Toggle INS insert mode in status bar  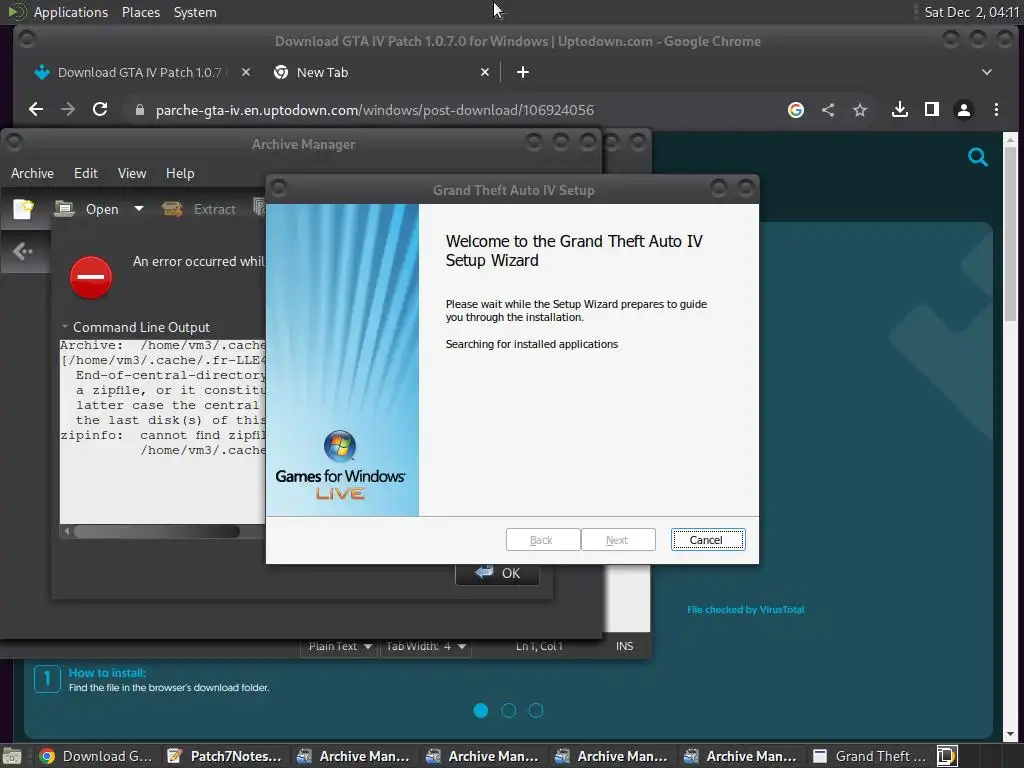coord(624,646)
